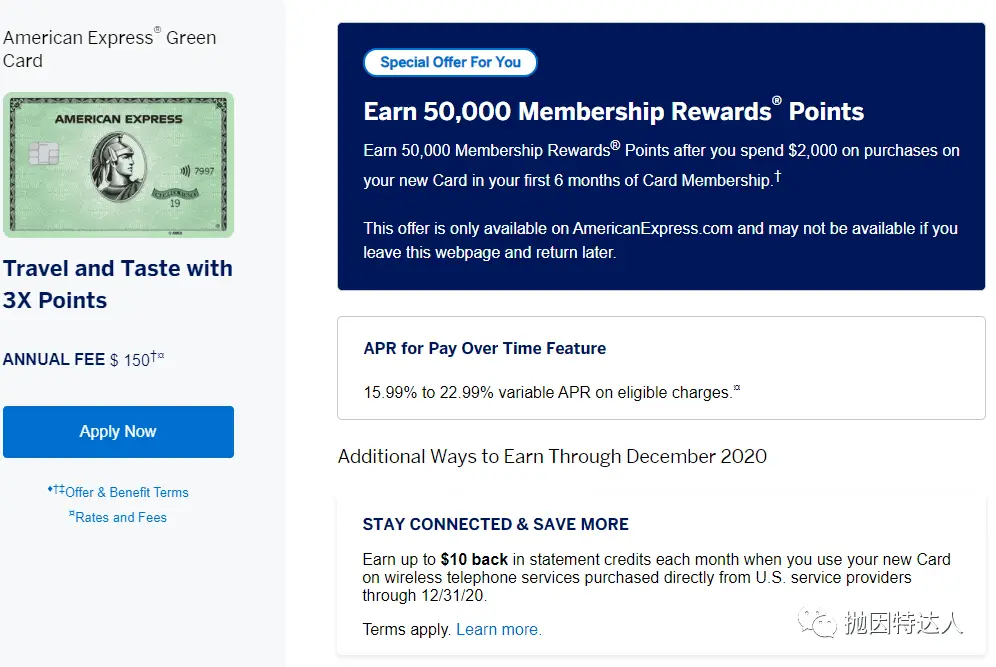The height and width of the screenshot is (667, 996).
Task: Click the footnote symbols beside annual fee $150
Action: 158,356
